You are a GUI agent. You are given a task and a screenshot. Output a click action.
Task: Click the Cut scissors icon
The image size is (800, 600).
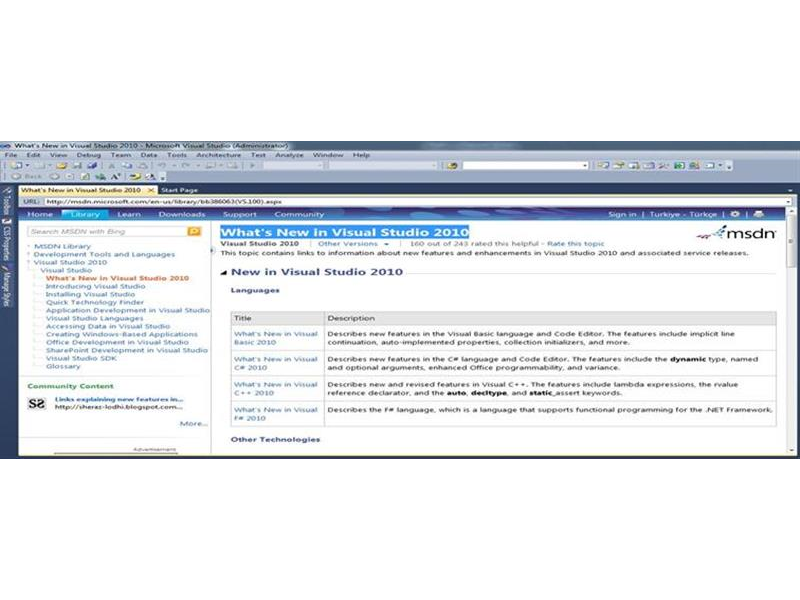111,165
